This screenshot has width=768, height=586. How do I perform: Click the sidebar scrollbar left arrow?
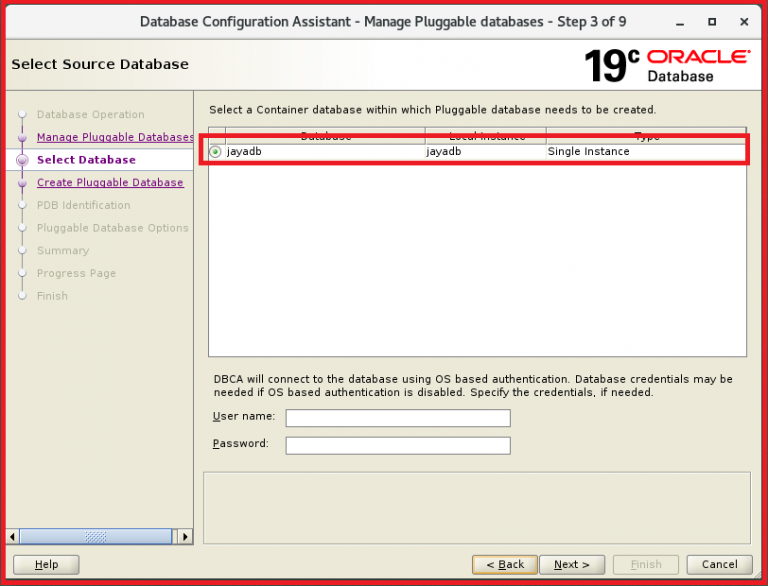(x=12, y=537)
